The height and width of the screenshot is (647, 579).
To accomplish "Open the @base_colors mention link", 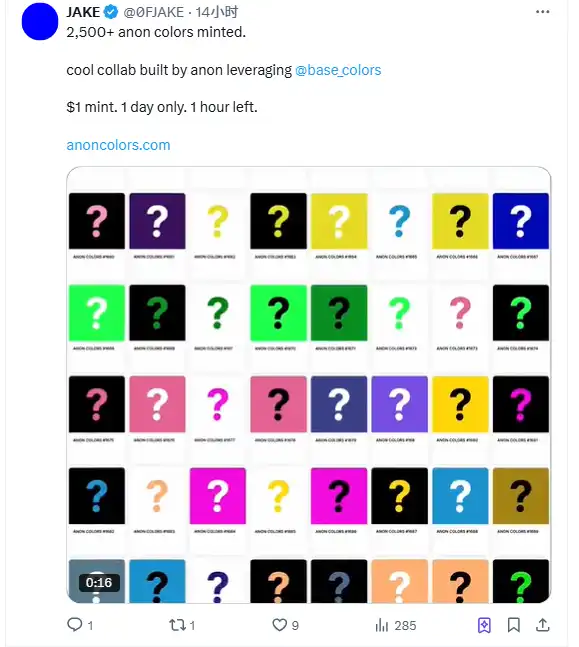I will coord(338,70).
